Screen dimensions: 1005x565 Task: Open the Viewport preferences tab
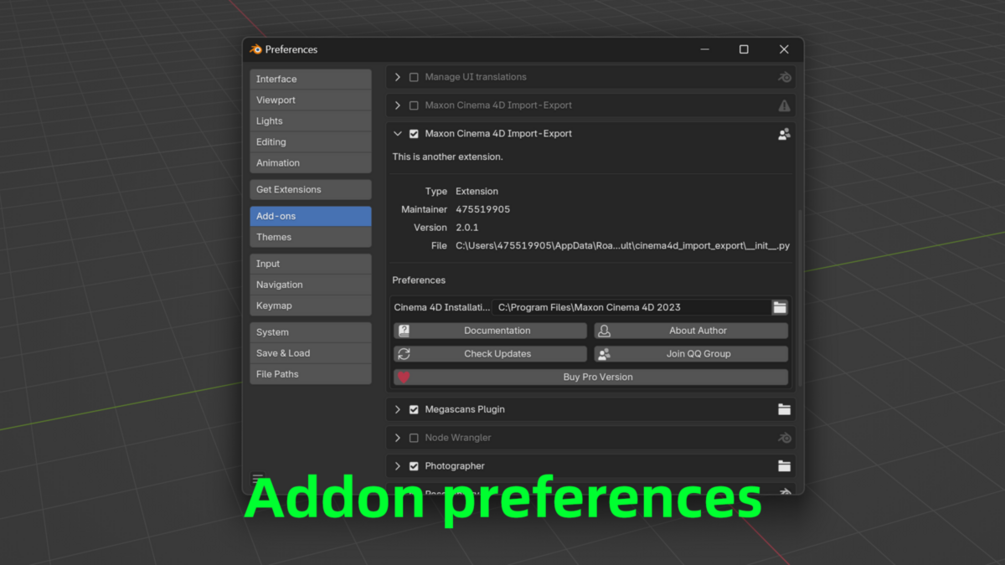(310, 100)
